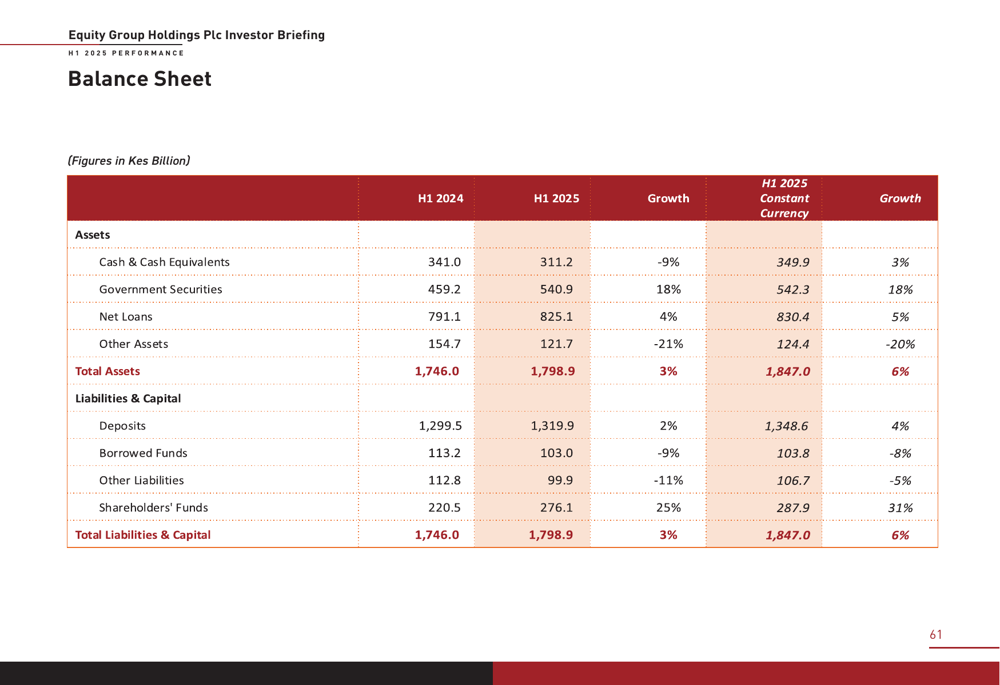Select Government Securities value '540.9'
Viewport: 1000px width, 685px height.
(556, 290)
